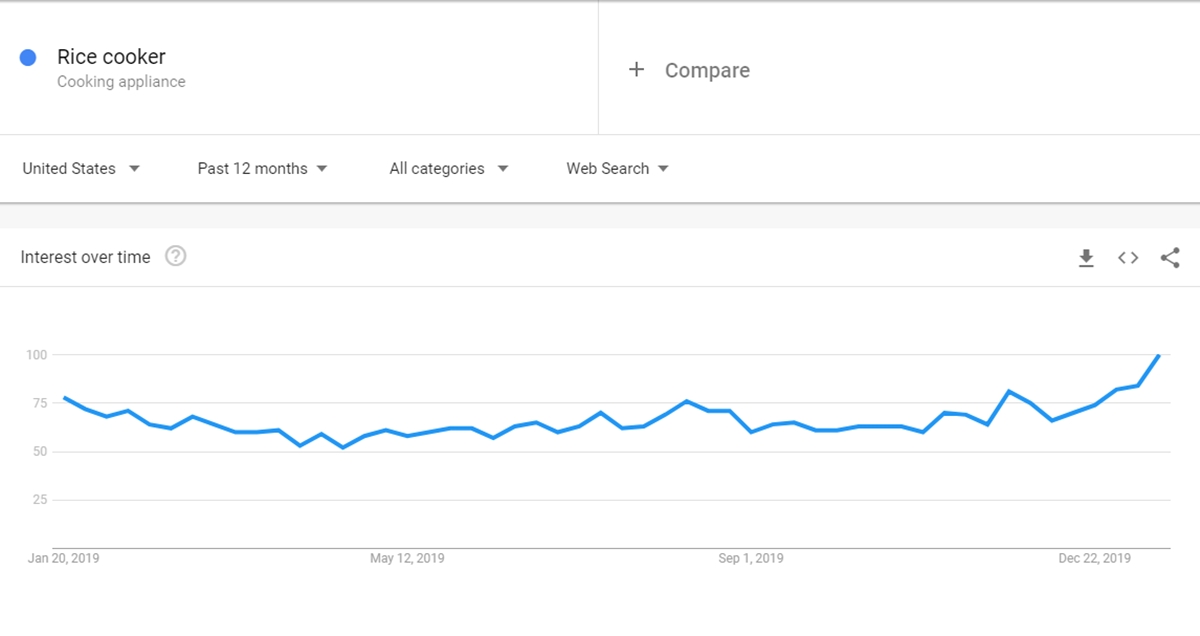
Task: Share the interest over time chart
Action: 1170,258
